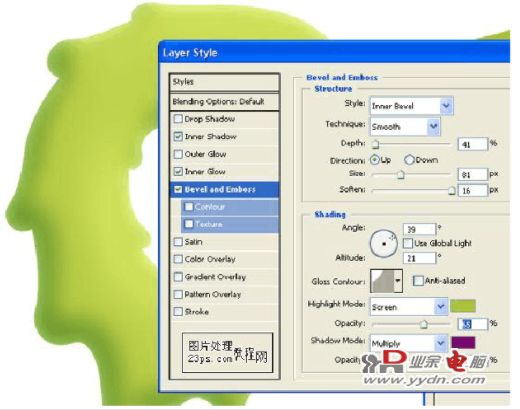The width and height of the screenshot is (520, 410).
Task: Enable the Drop Shadow checkbox
Action: (178, 119)
